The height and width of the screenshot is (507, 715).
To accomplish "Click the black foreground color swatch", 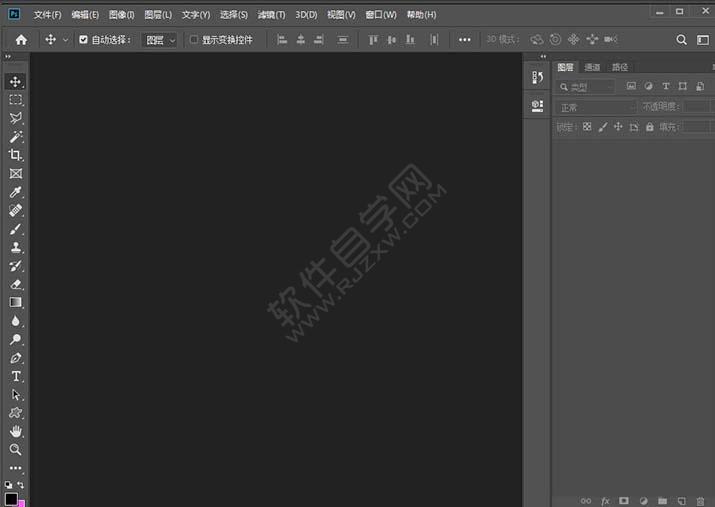I will coord(11,499).
